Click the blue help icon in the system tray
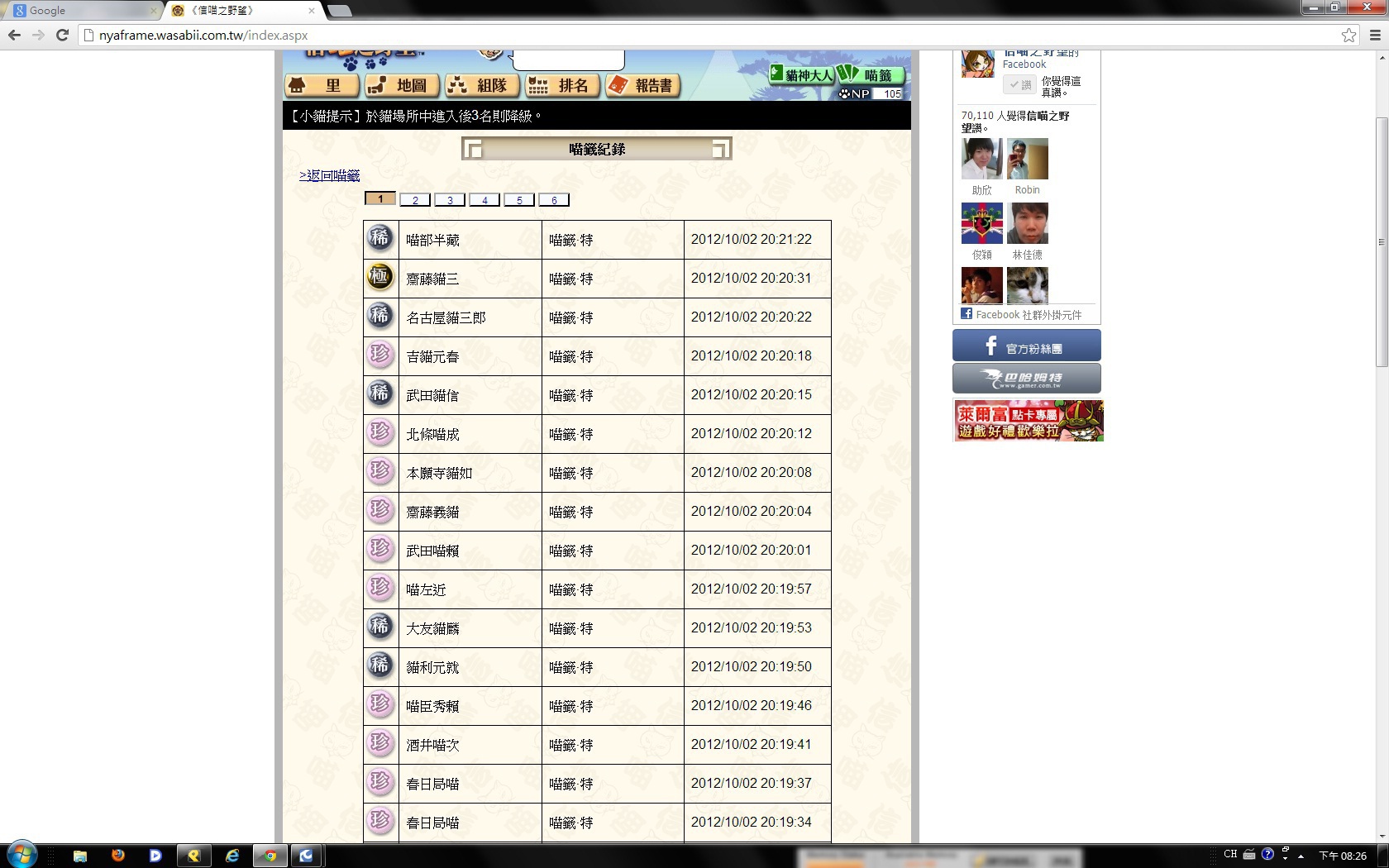1389x868 pixels. tap(1267, 854)
